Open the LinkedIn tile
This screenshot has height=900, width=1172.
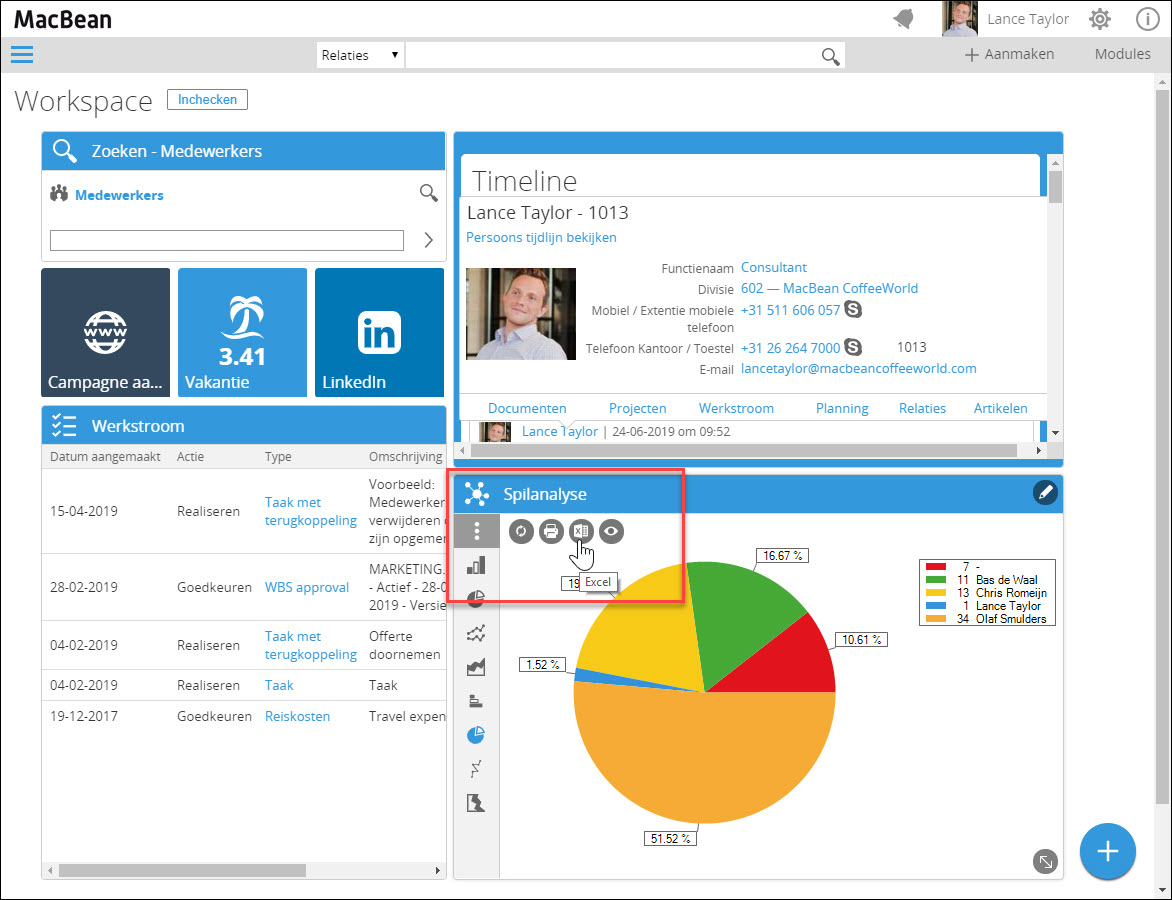[x=379, y=332]
